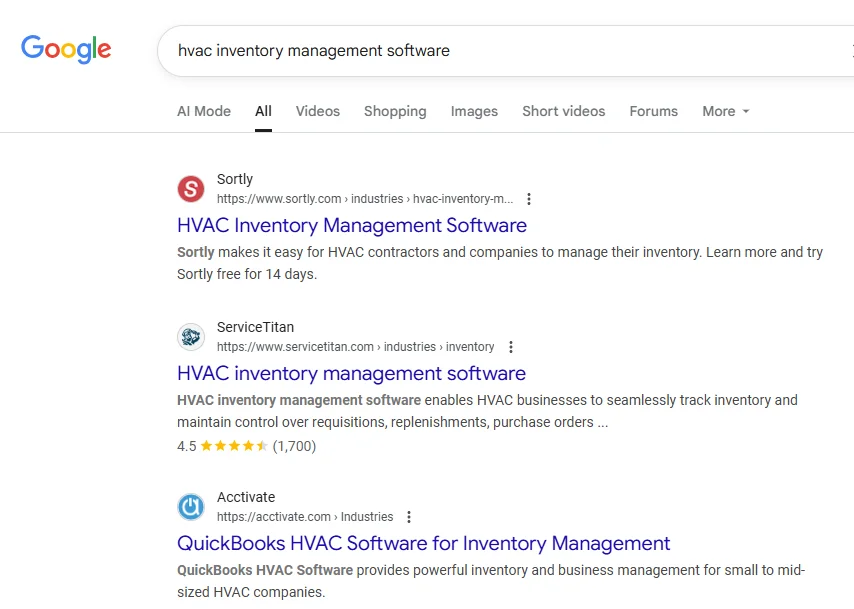This screenshot has height=609, width=854.
Task: Open Sortly's HVAC Inventory Management Software link
Action: [x=352, y=225]
